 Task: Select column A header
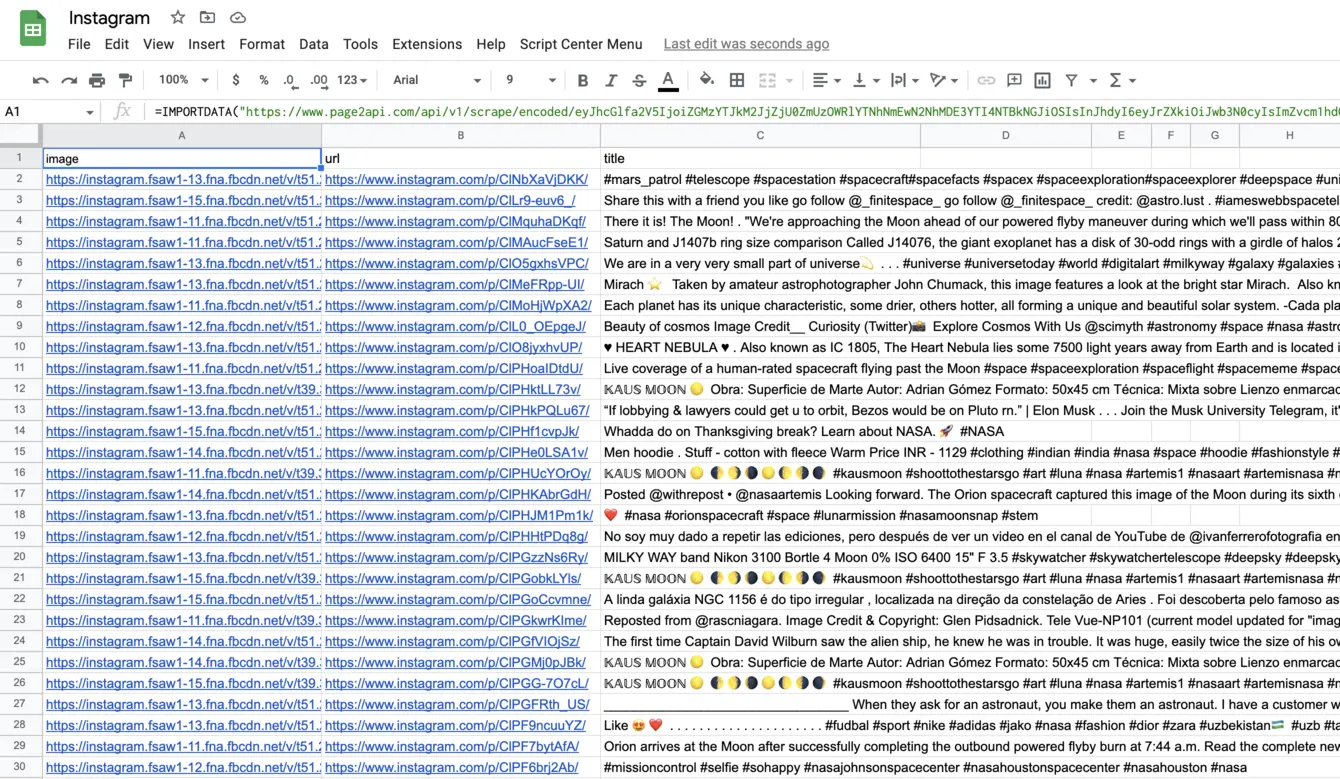coord(182,135)
